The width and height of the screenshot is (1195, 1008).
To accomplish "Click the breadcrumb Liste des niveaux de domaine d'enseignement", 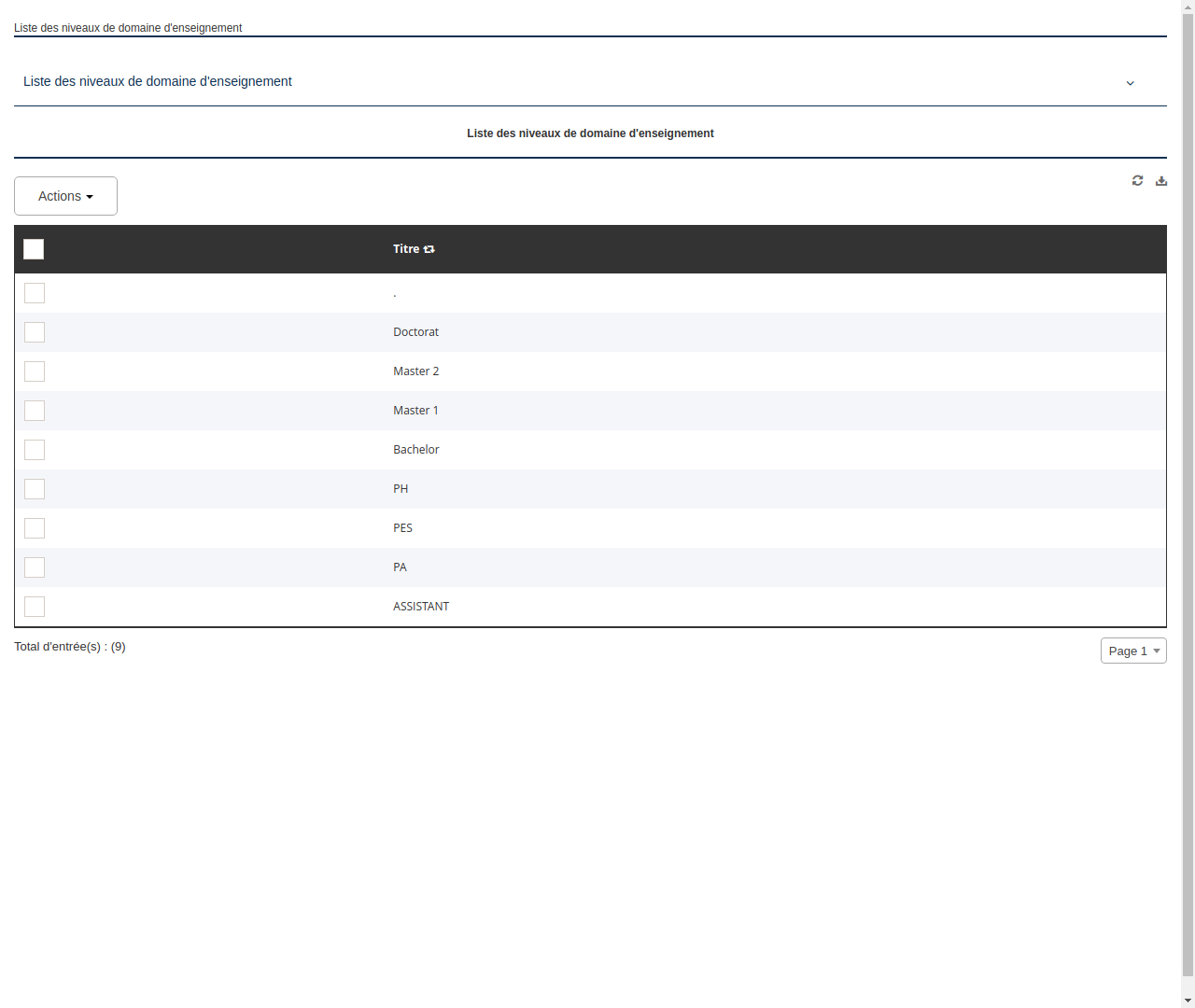I will (128, 28).
